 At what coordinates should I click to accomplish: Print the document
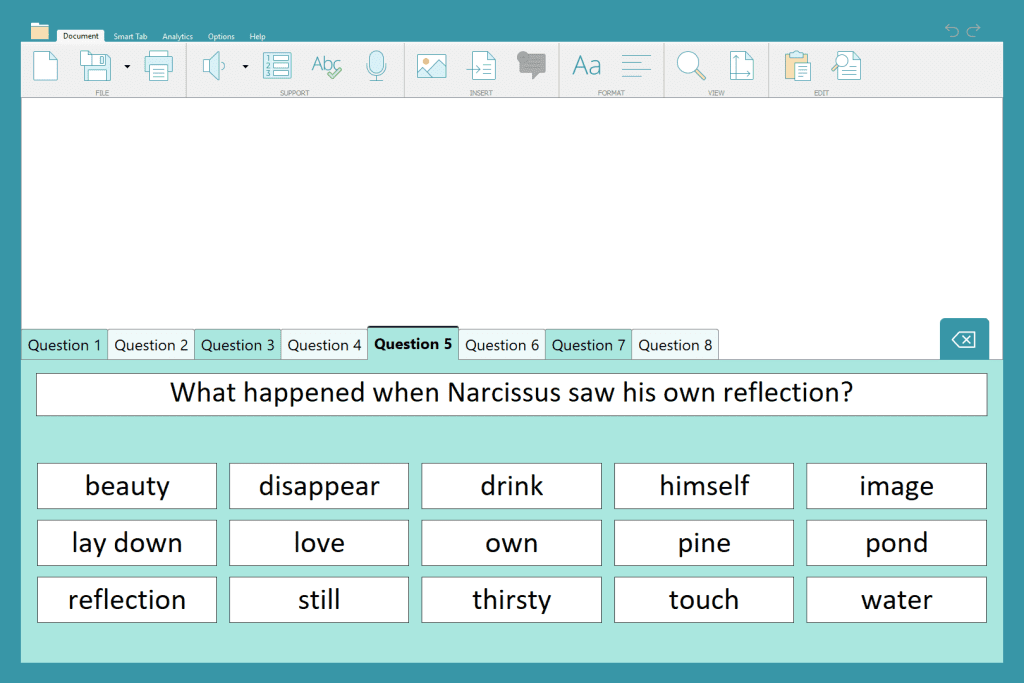159,66
